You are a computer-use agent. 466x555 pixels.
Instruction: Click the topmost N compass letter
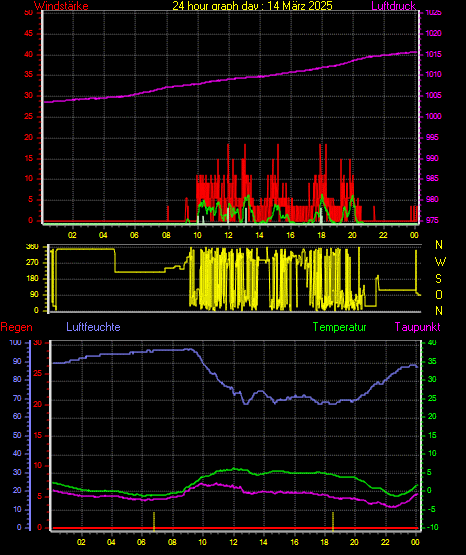coord(439,245)
